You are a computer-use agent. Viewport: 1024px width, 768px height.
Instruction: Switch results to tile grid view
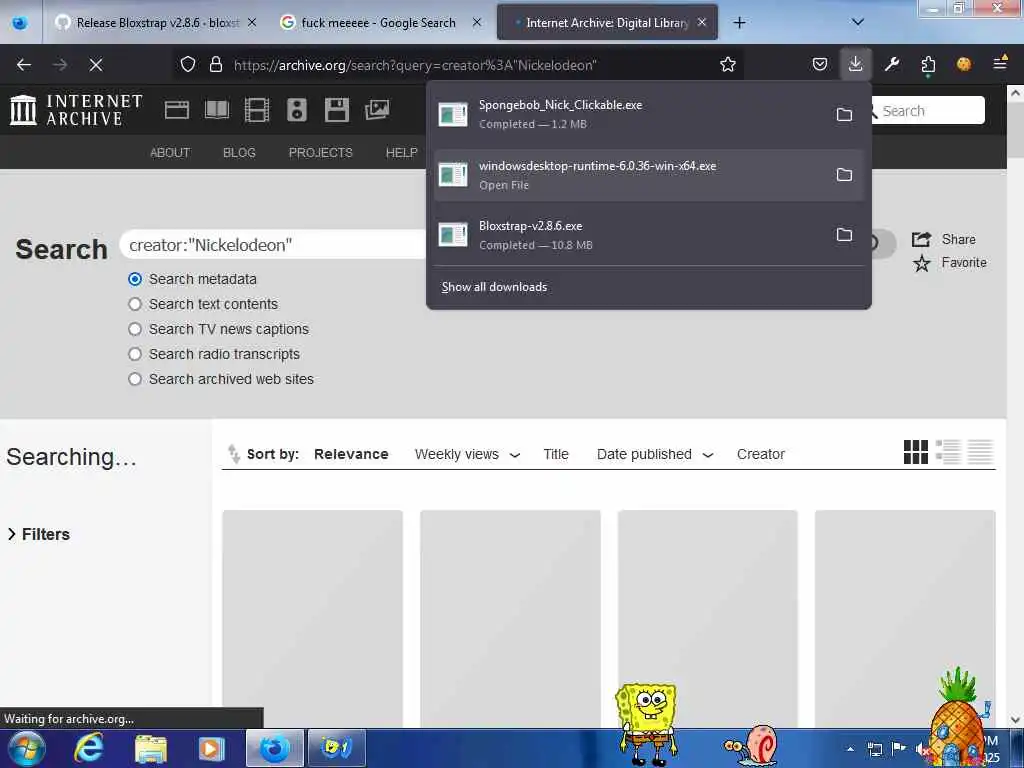[x=916, y=452]
